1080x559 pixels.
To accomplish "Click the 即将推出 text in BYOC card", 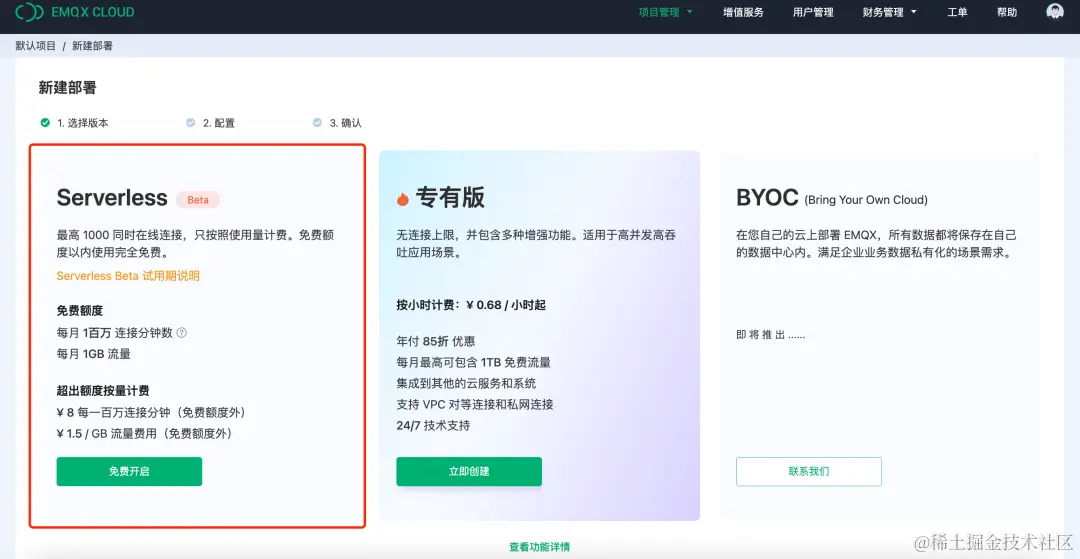I will 771,335.
